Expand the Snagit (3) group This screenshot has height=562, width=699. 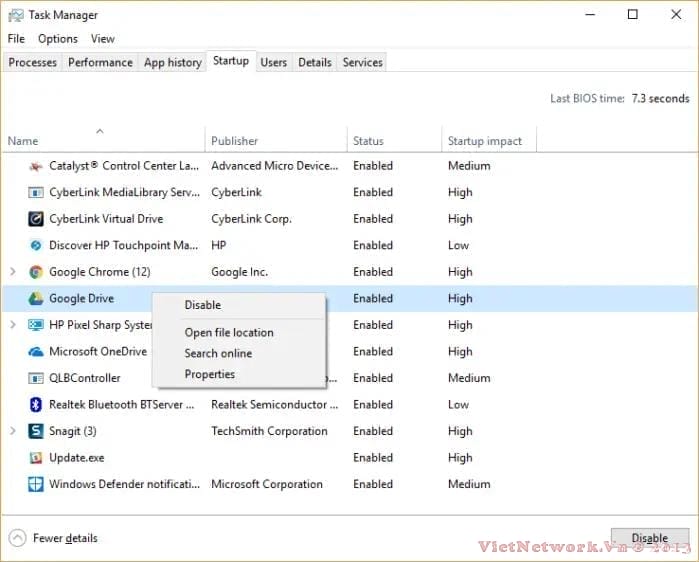point(13,431)
